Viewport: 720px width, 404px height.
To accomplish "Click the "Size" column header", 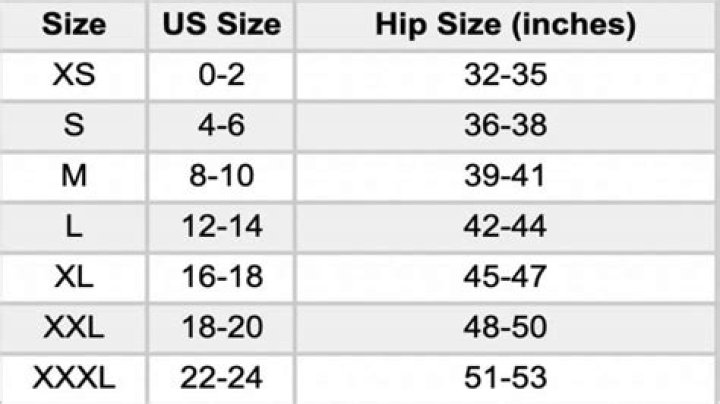I will pyautogui.click(x=73, y=25).
